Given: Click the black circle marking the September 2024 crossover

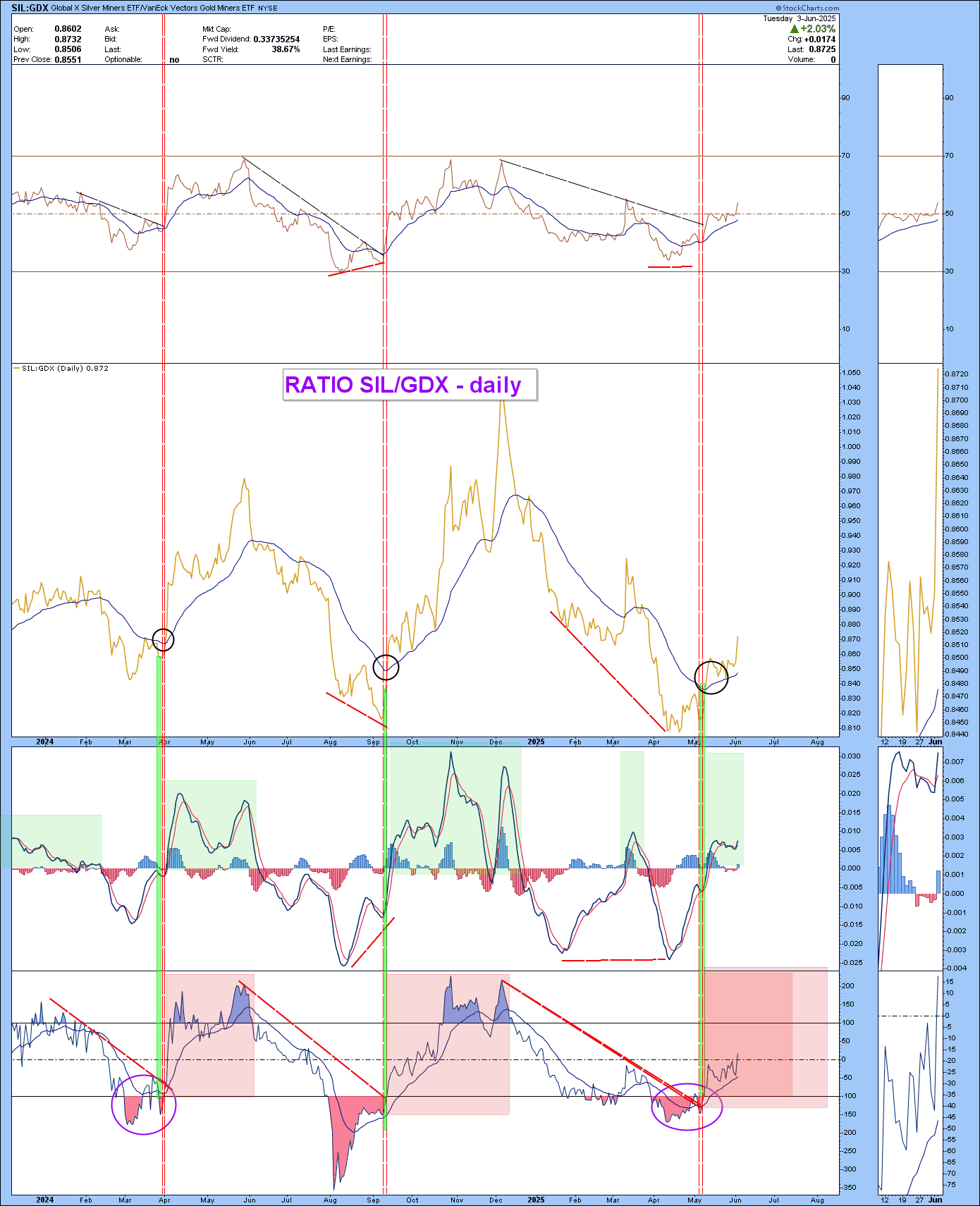Looking at the screenshot, I should click(386, 667).
